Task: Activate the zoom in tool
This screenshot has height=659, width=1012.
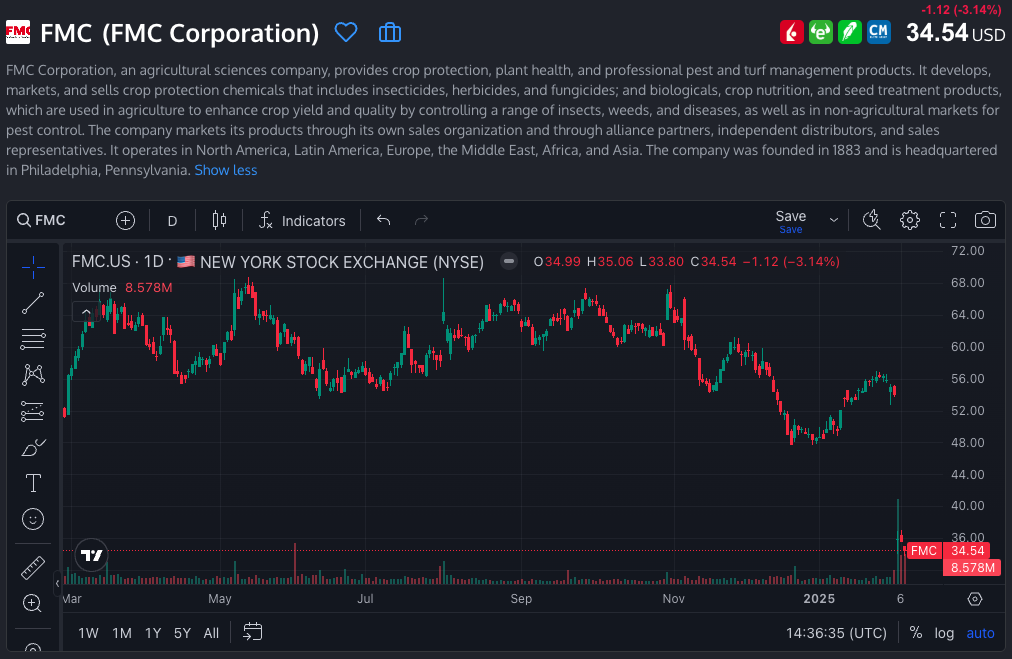Action: tap(32, 603)
